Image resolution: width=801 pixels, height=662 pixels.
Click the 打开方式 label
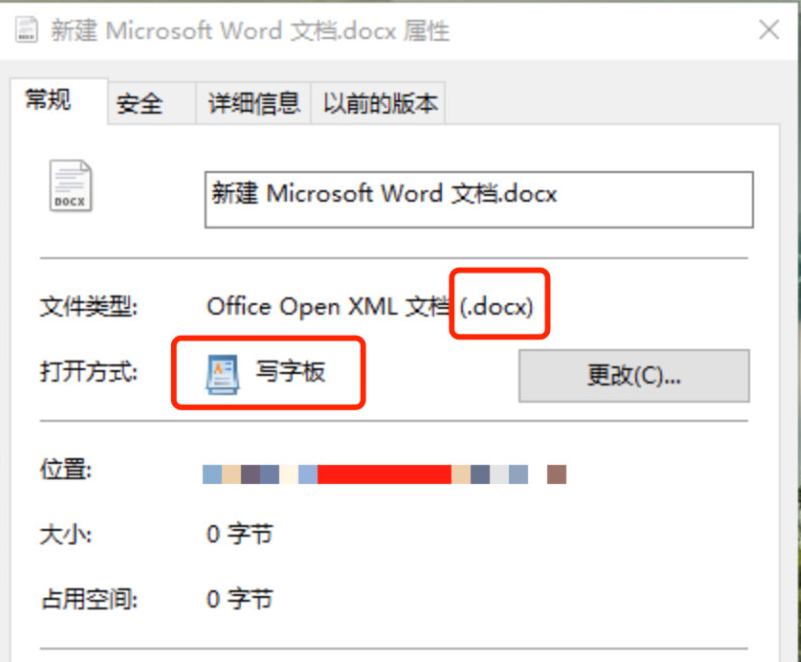(x=89, y=372)
